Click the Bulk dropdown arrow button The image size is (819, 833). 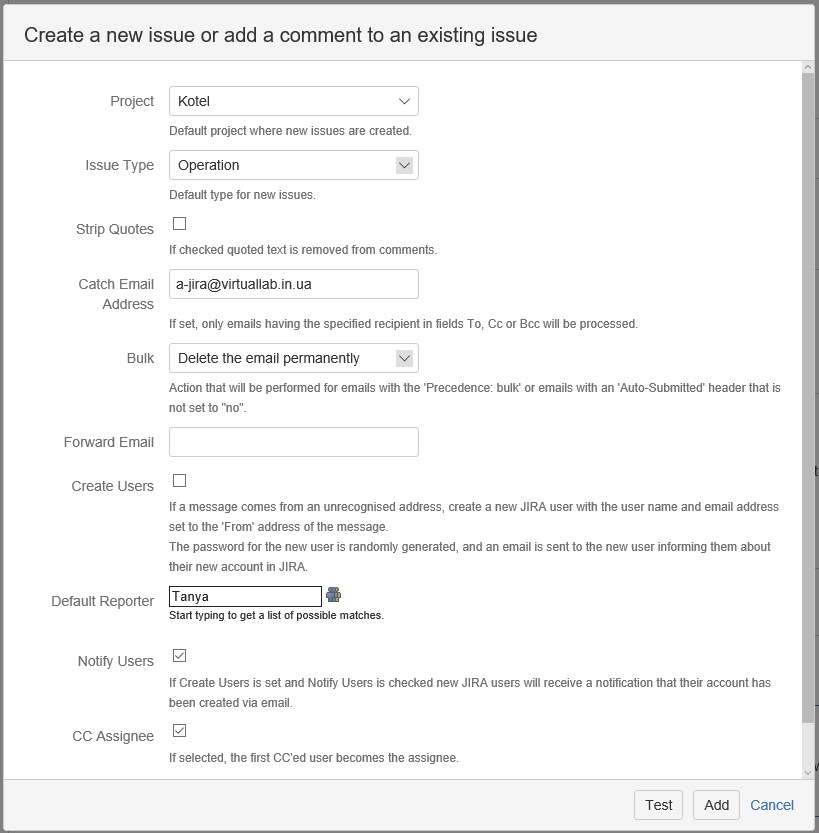[x=404, y=358]
